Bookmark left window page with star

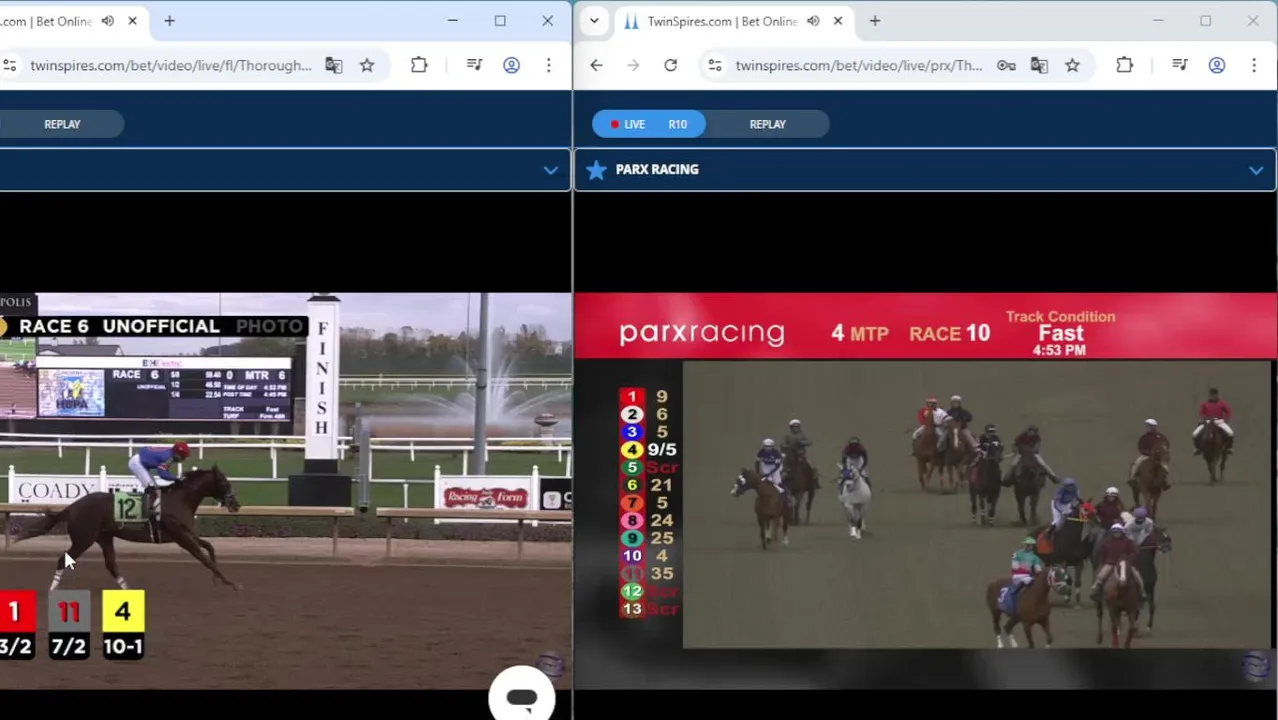tap(367, 65)
